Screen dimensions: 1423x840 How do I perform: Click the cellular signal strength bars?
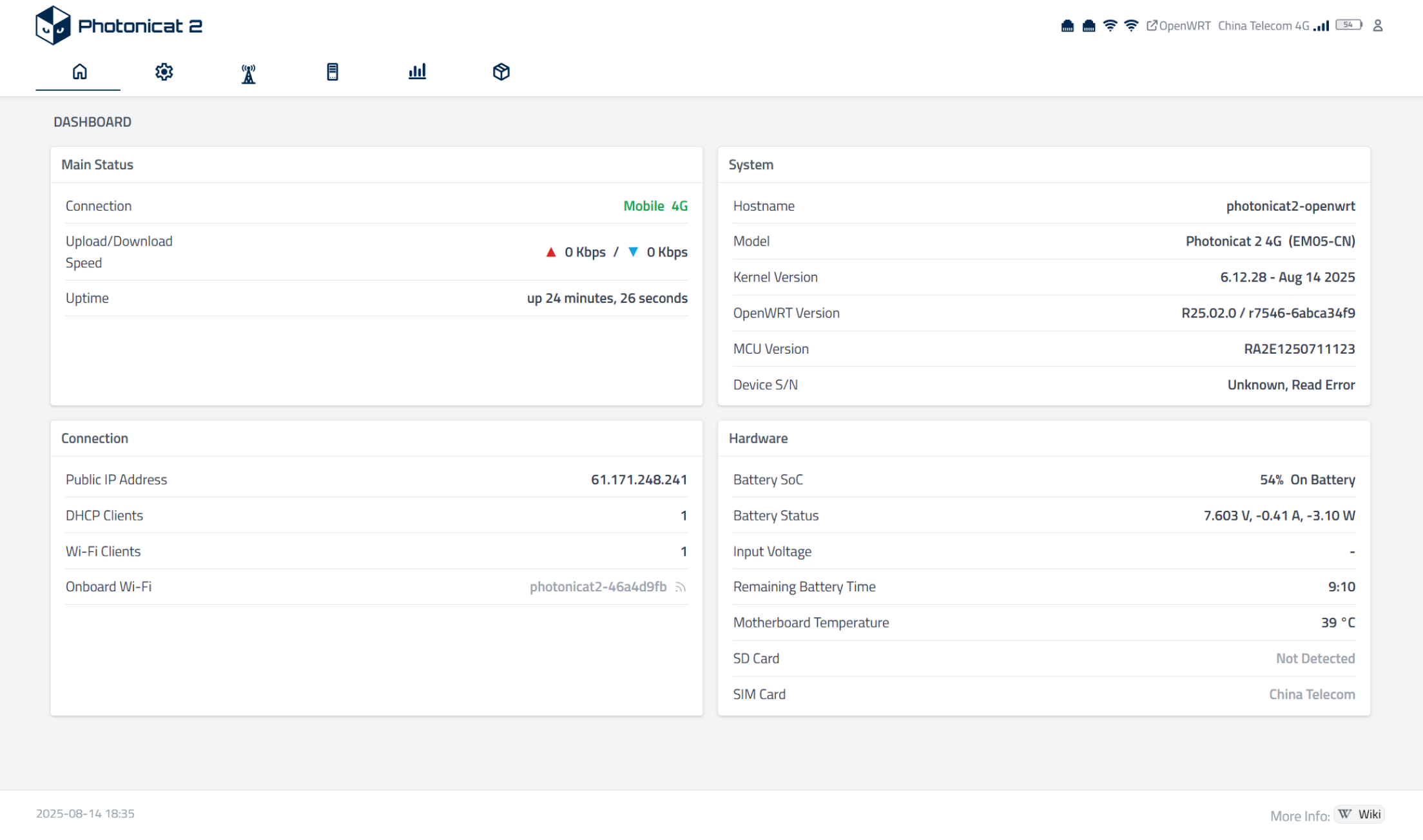tap(1321, 26)
